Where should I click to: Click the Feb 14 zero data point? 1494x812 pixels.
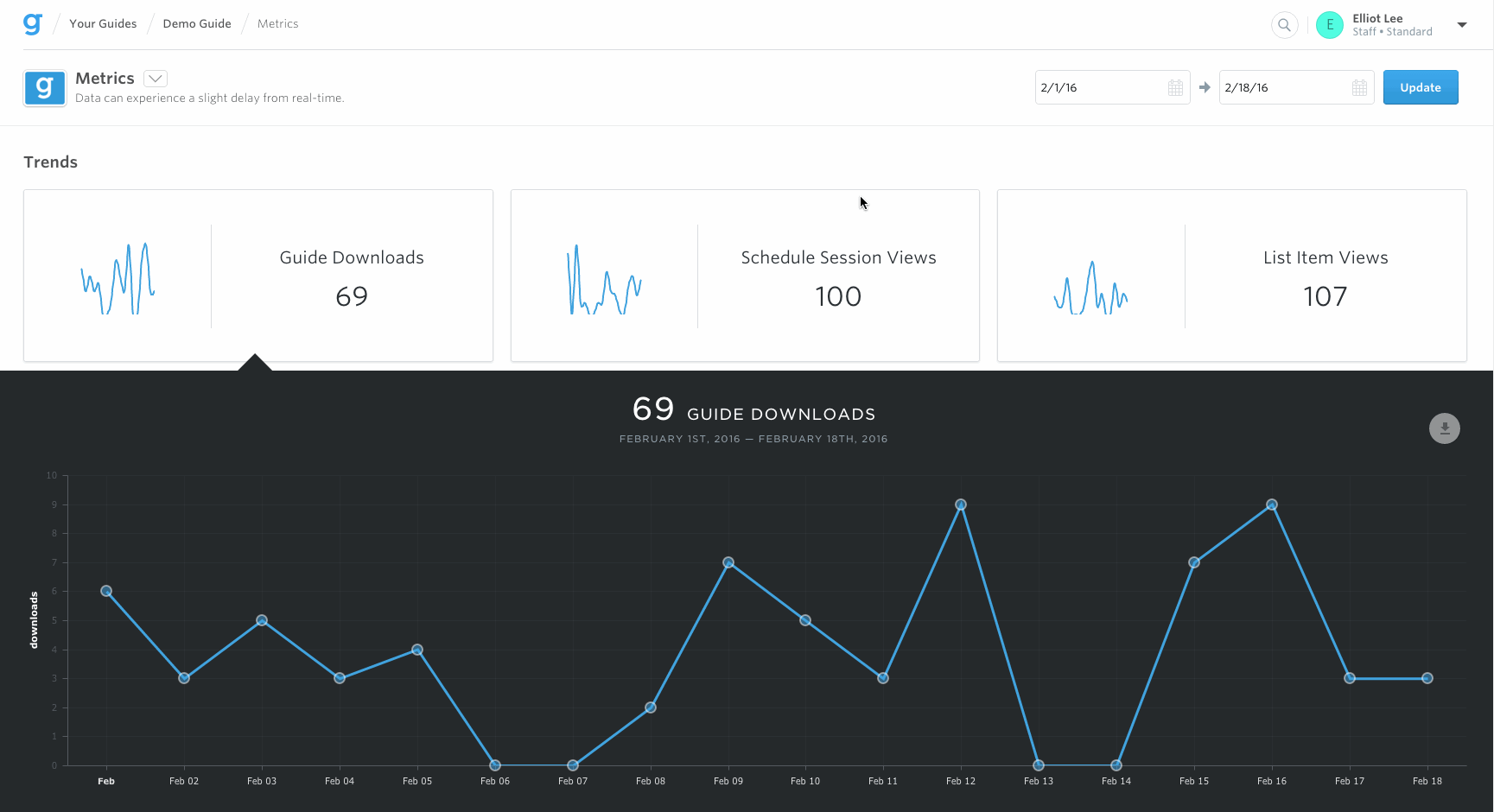(x=1116, y=765)
